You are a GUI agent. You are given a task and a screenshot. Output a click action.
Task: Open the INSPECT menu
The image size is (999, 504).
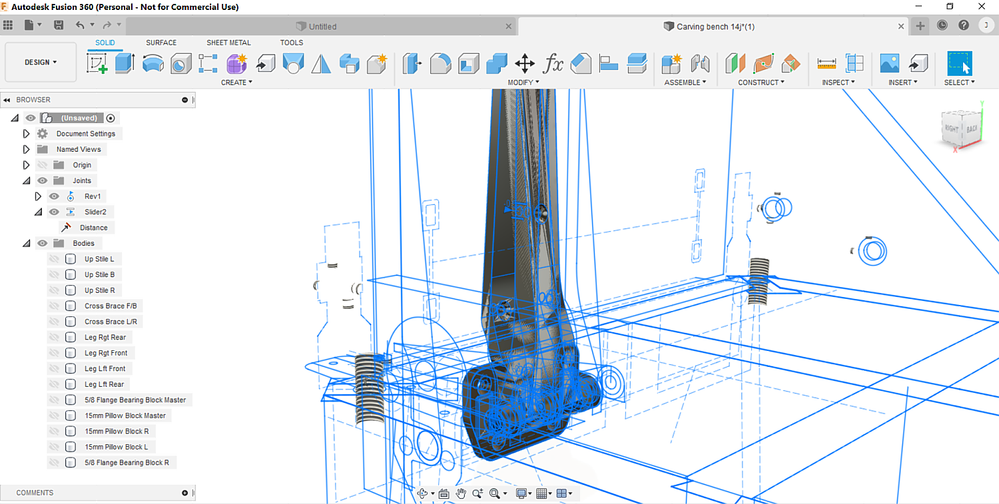click(x=838, y=82)
